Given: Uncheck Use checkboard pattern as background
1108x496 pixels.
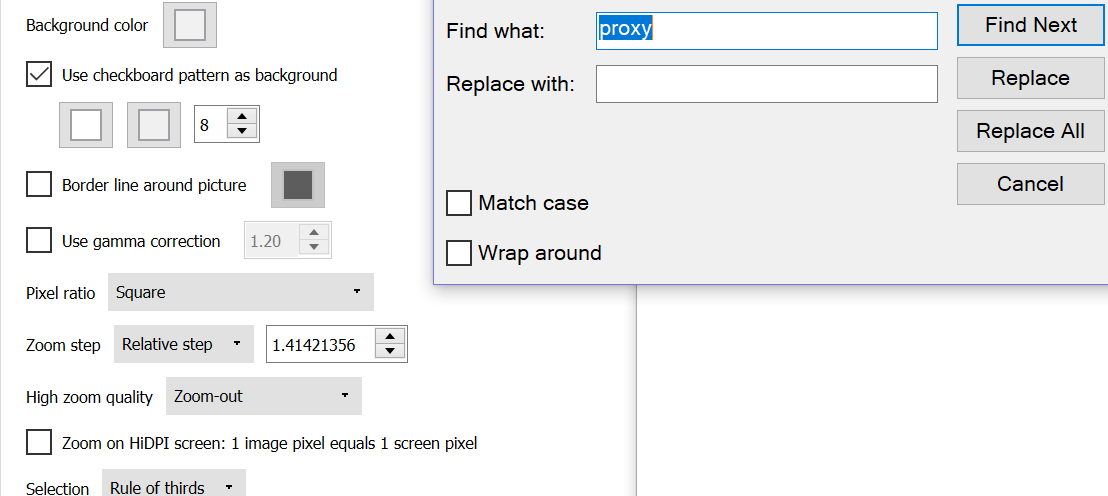Looking at the screenshot, I should pos(39,75).
